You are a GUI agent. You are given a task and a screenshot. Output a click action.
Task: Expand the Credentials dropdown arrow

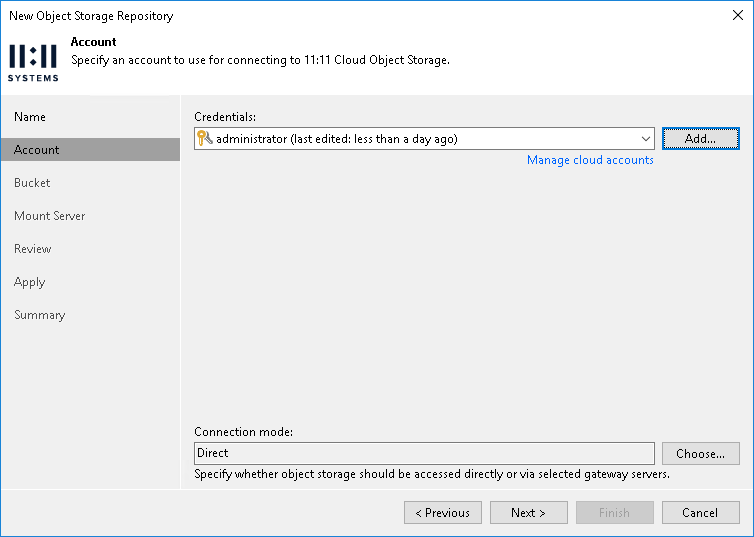pos(645,139)
